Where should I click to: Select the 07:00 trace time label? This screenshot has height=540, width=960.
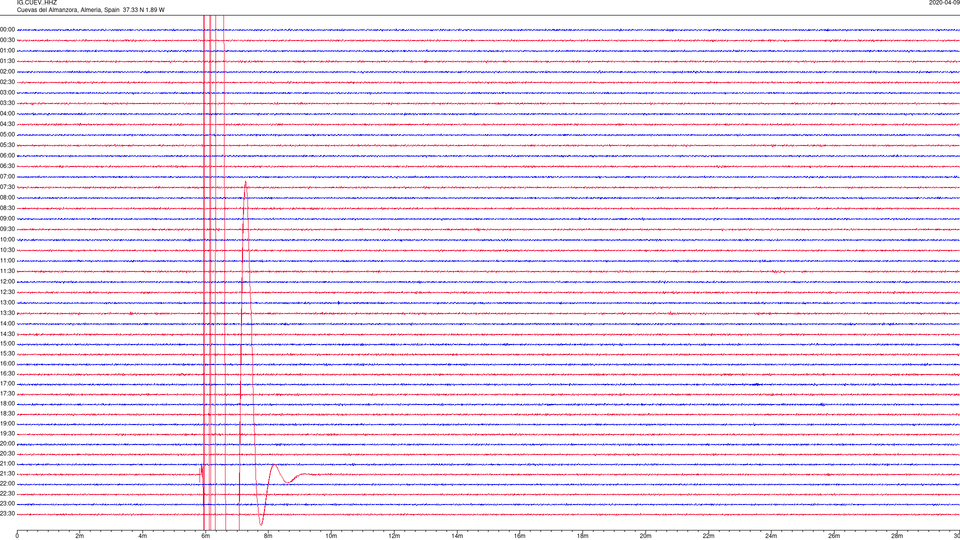(7, 176)
